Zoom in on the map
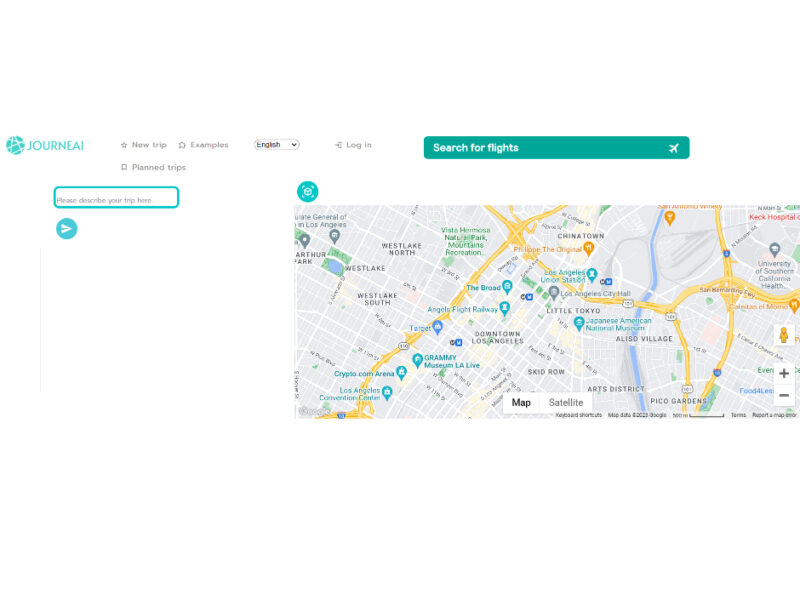 (784, 373)
